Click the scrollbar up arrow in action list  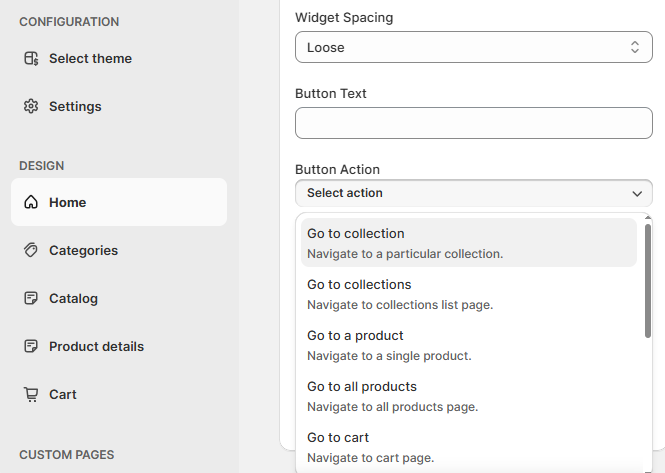point(648,218)
